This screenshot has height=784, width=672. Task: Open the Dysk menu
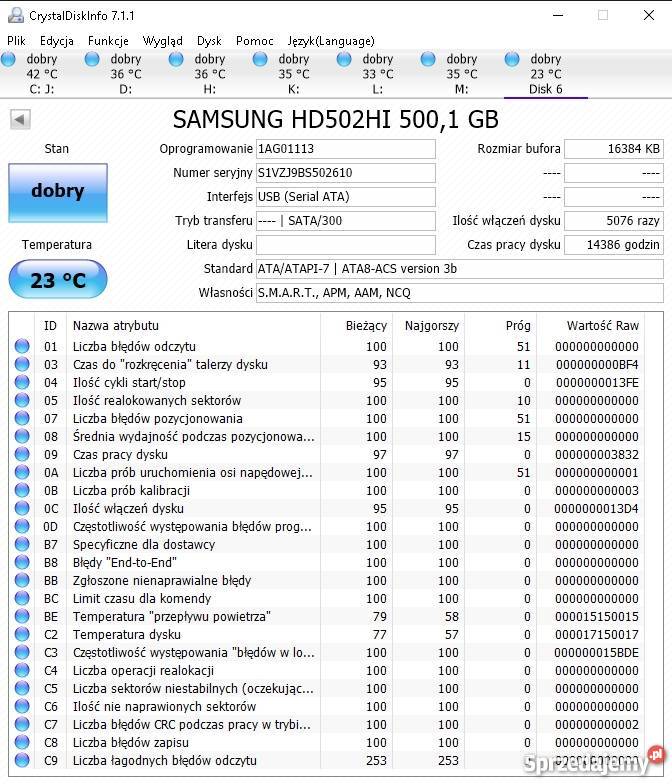[x=209, y=40]
